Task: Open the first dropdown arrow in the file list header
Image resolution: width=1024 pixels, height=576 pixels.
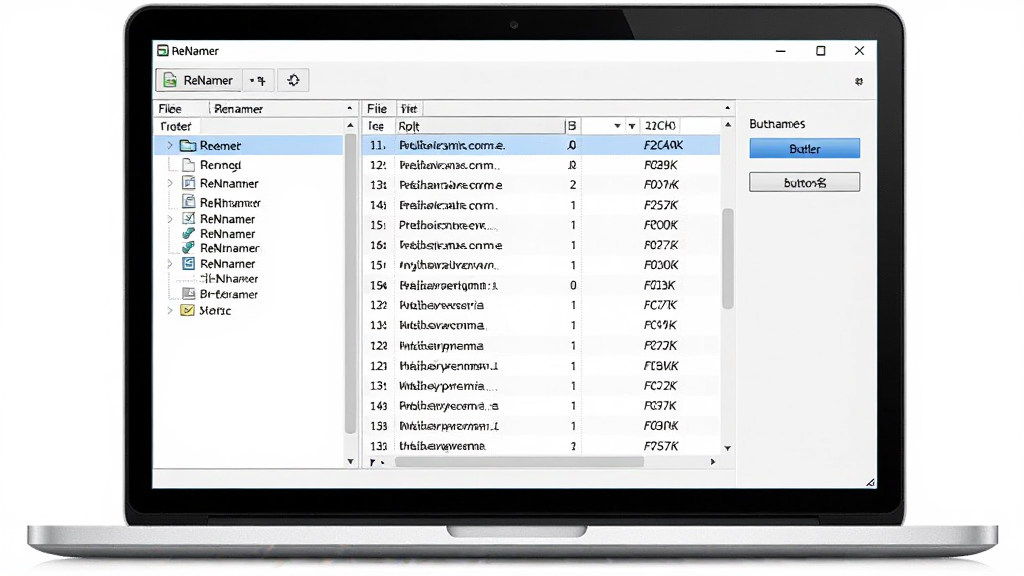Action: coord(617,125)
